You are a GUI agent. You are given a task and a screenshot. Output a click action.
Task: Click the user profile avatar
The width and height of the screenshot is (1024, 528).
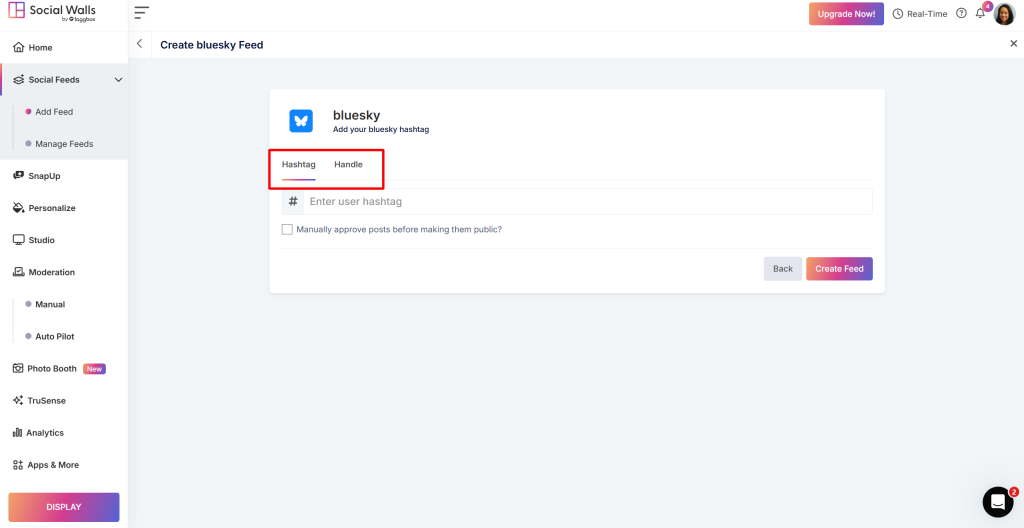(1004, 14)
